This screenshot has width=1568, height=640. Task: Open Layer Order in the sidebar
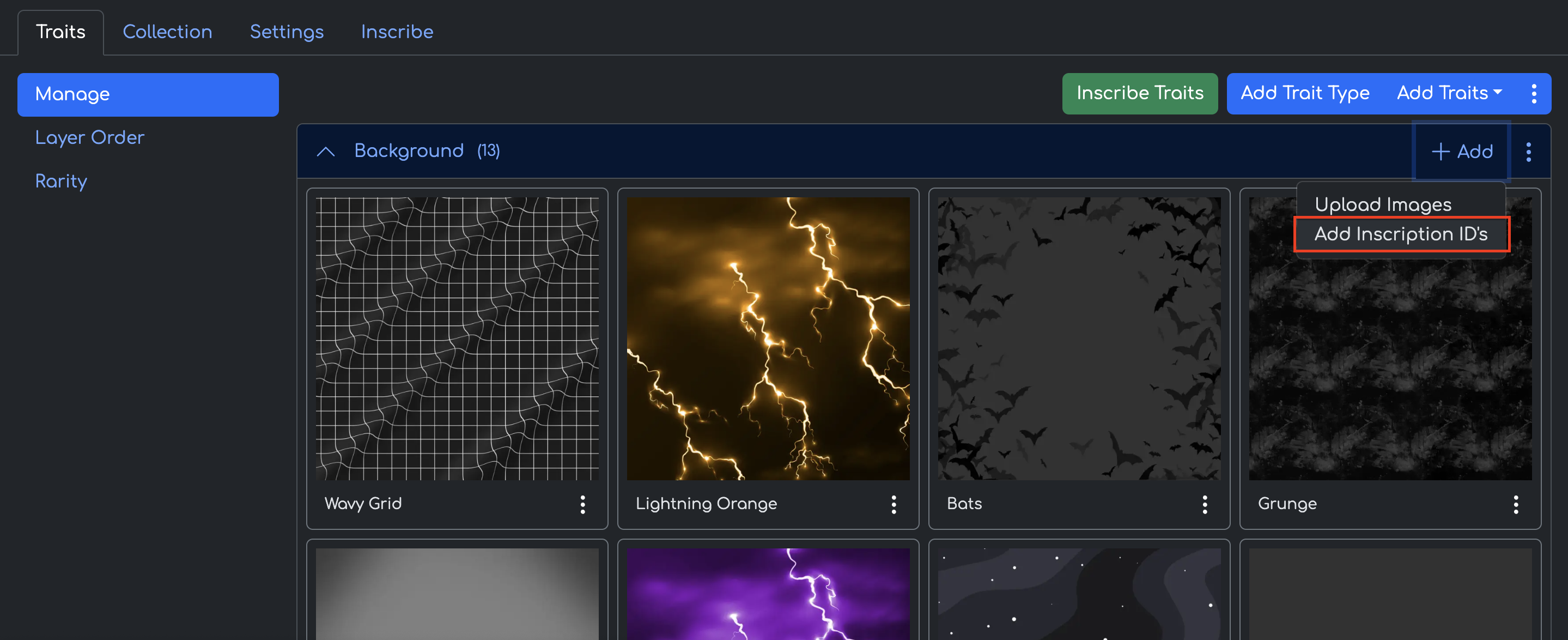(89, 137)
